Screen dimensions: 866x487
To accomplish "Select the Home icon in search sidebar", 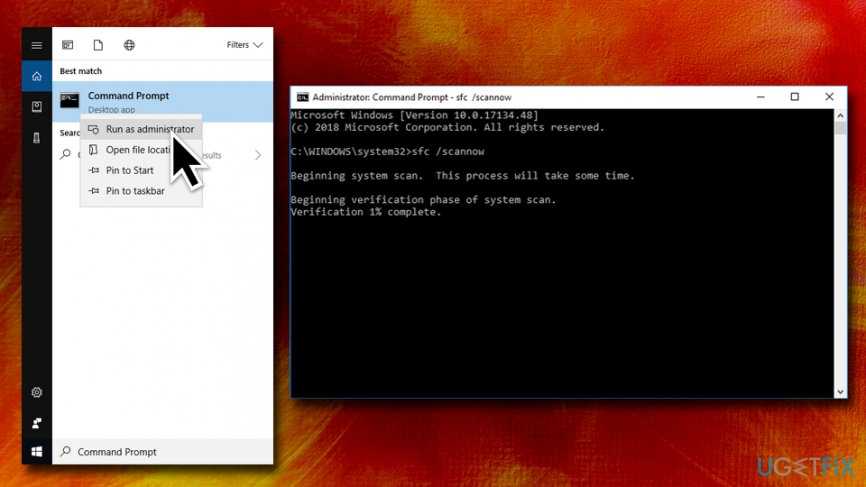I will click(x=36, y=76).
